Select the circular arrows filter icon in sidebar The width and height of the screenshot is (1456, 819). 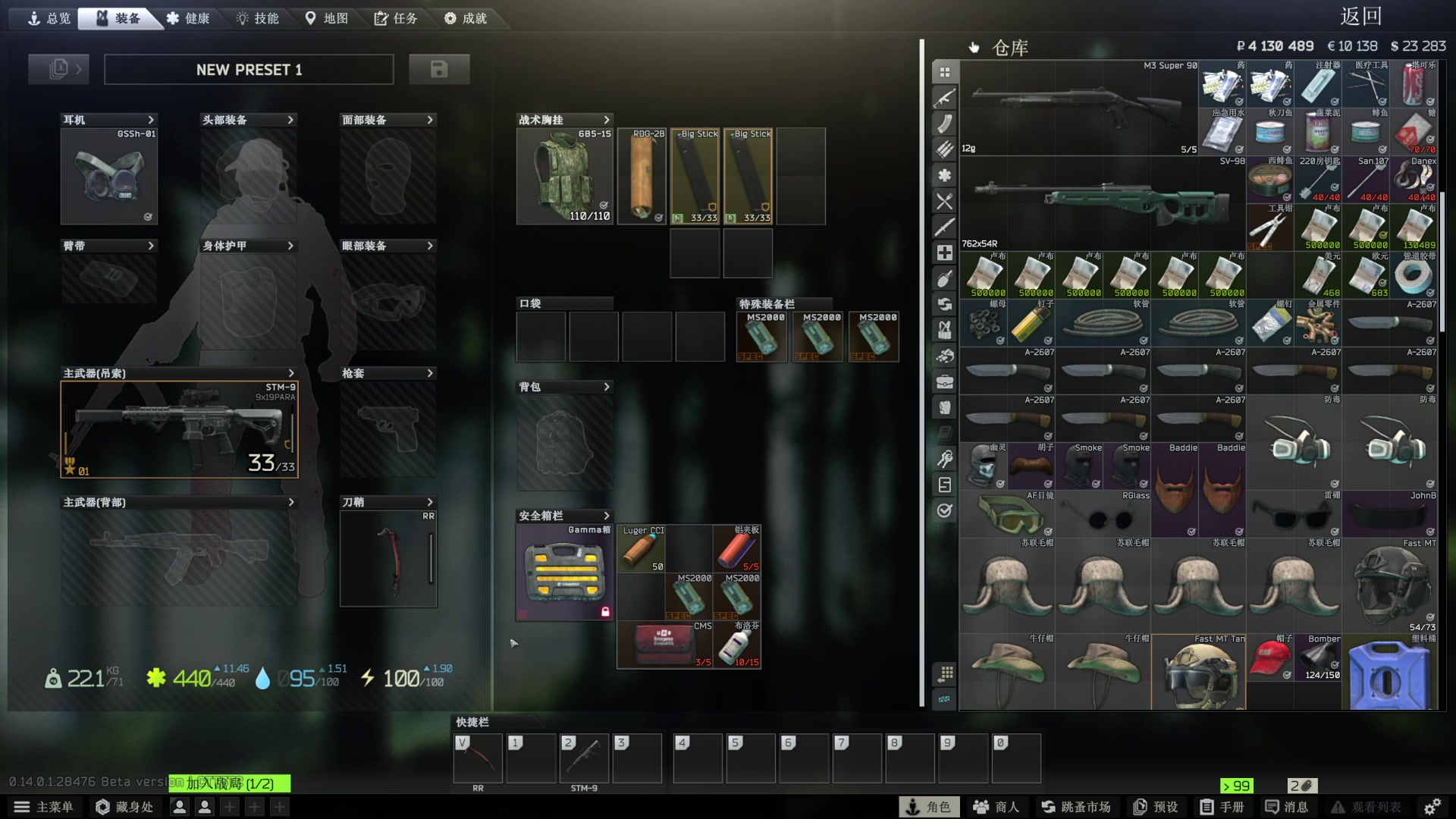[945, 305]
